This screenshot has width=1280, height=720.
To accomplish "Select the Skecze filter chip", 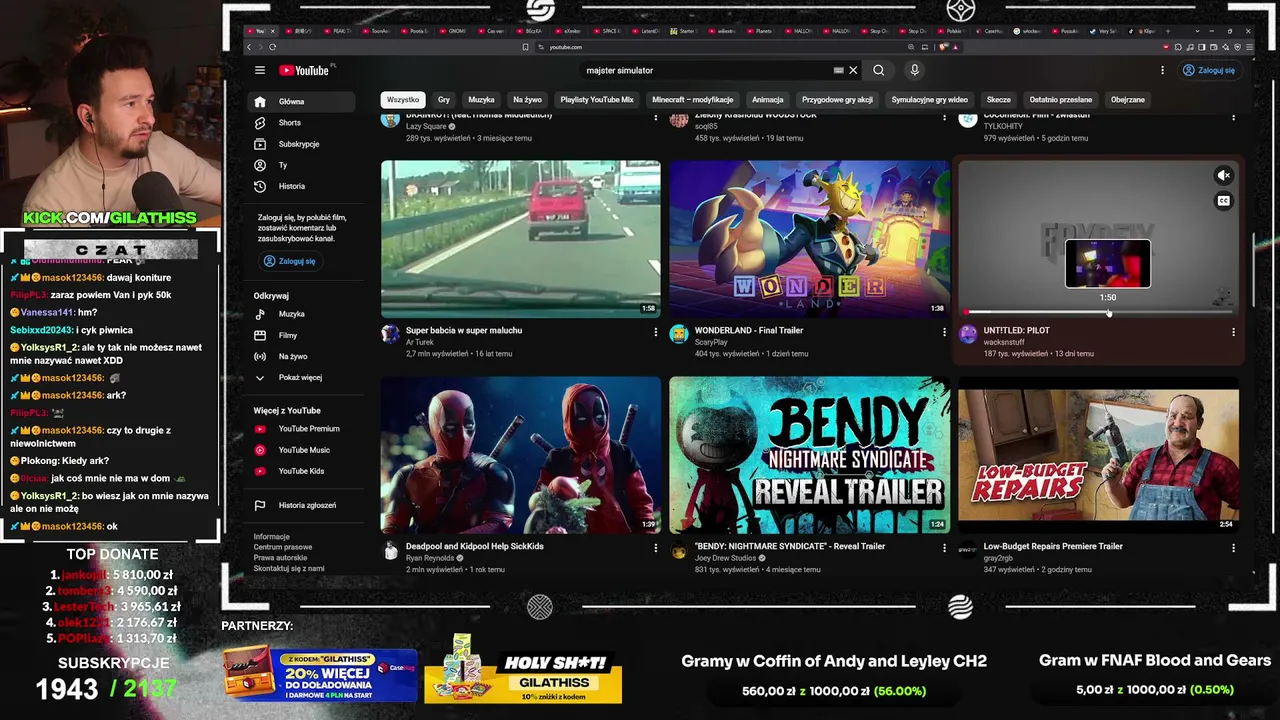I will click(x=999, y=100).
